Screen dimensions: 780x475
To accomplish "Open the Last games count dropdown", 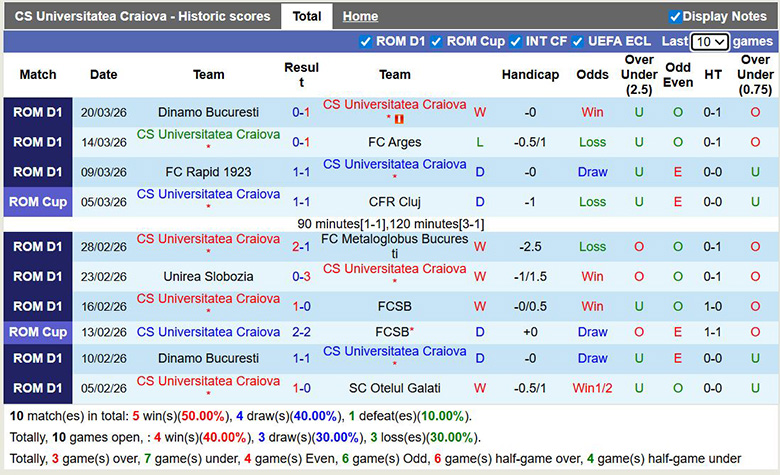I will point(710,42).
